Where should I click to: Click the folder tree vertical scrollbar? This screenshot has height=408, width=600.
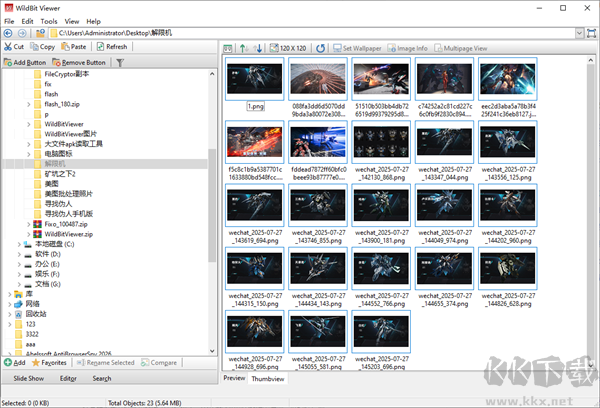point(212,205)
